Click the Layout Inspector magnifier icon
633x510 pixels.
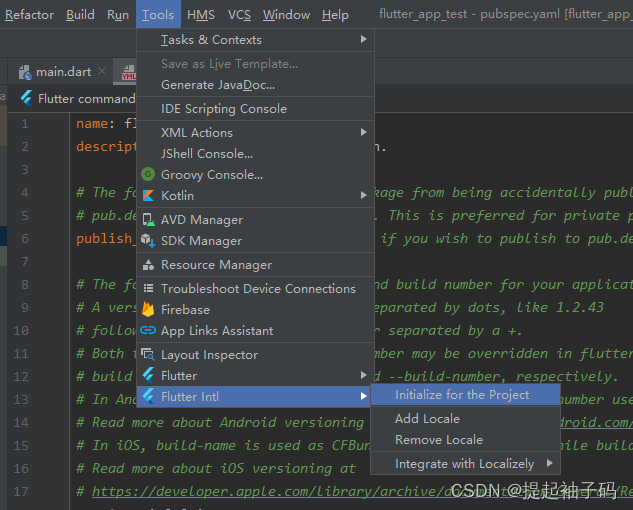click(148, 355)
